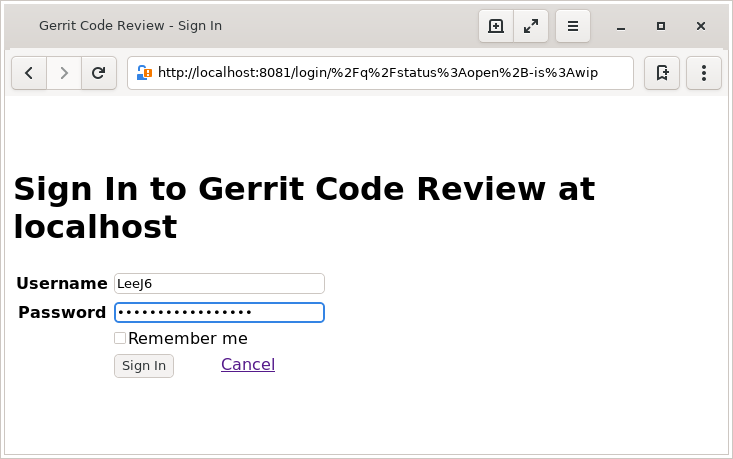Click the Password label

pos(62,312)
